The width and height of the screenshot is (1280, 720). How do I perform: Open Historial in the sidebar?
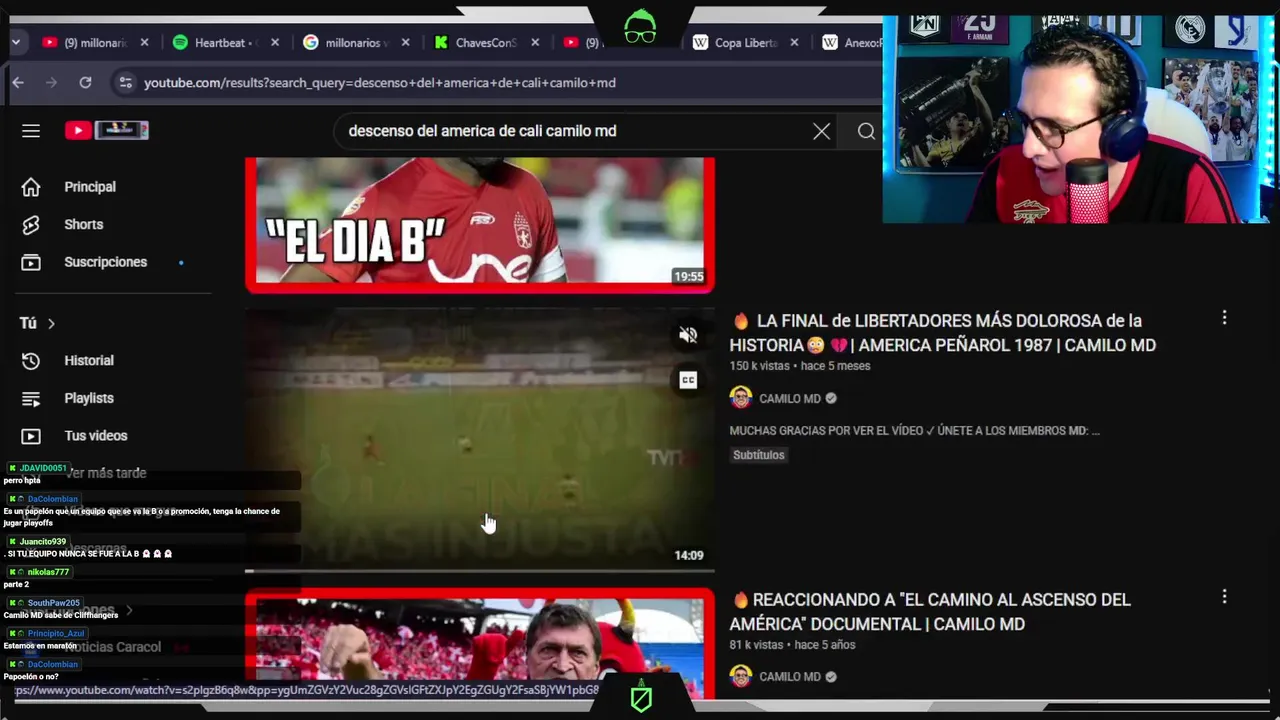point(89,360)
